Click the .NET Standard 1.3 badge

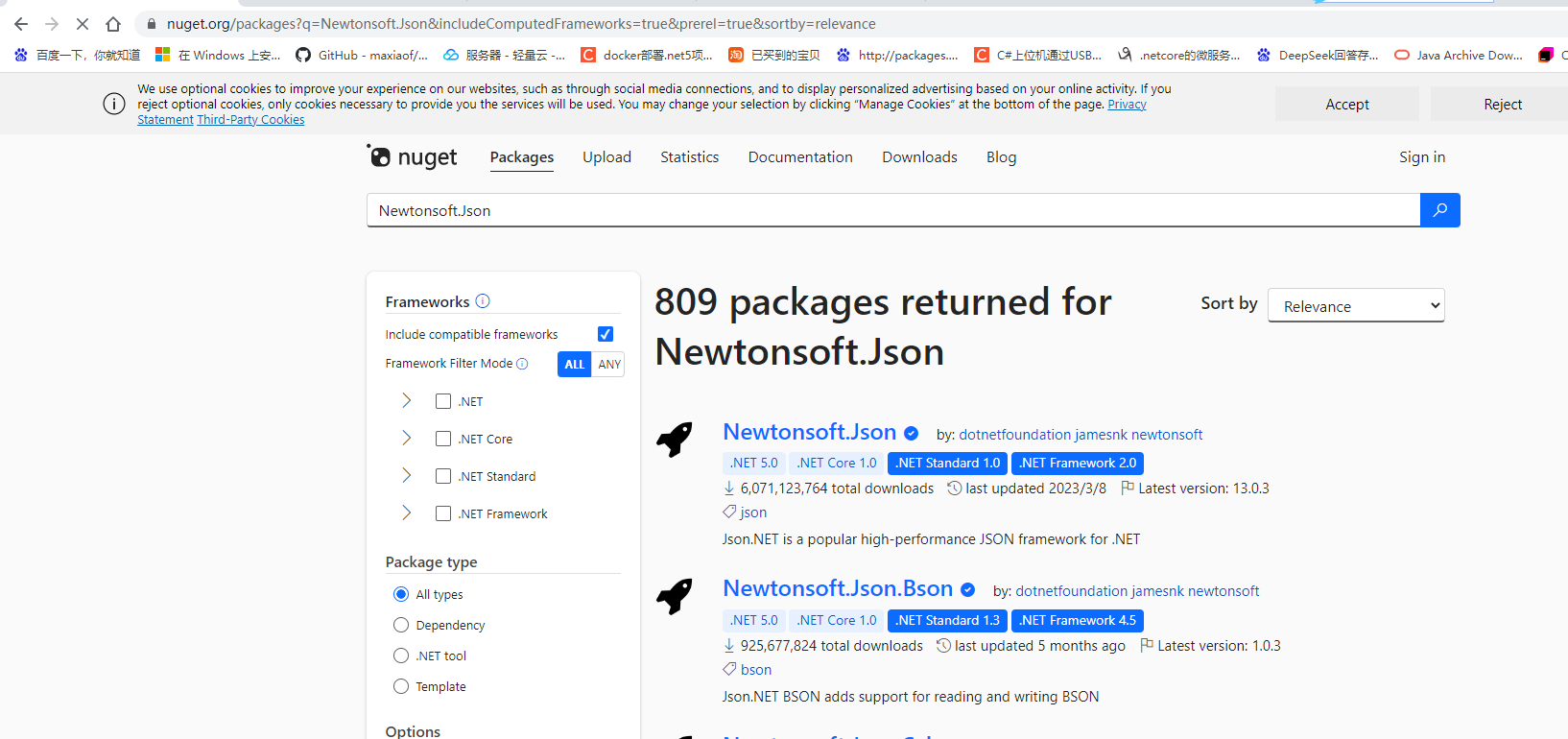point(947,620)
